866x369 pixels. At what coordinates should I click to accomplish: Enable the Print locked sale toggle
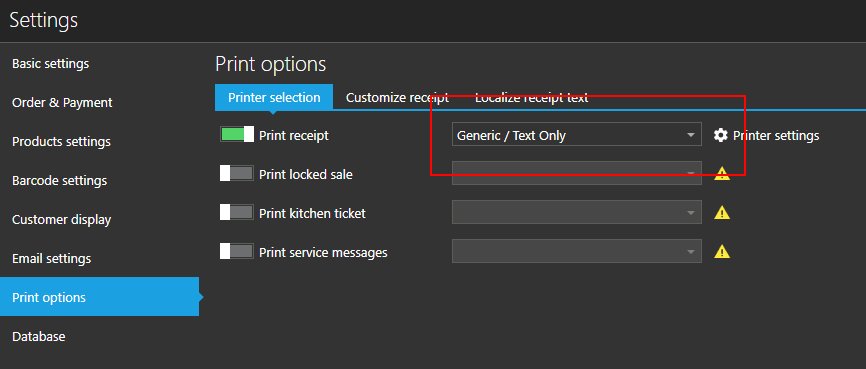237,173
